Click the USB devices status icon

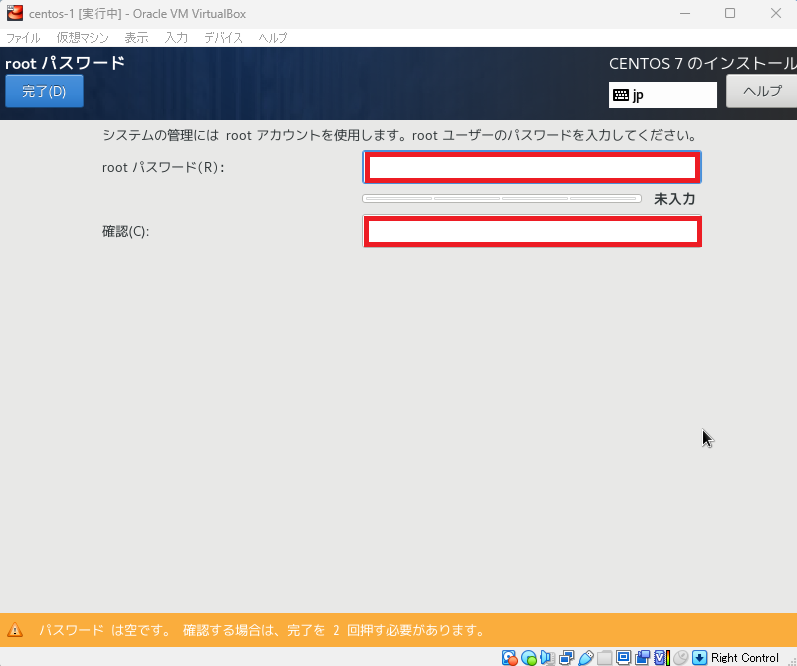click(x=586, y=657)
